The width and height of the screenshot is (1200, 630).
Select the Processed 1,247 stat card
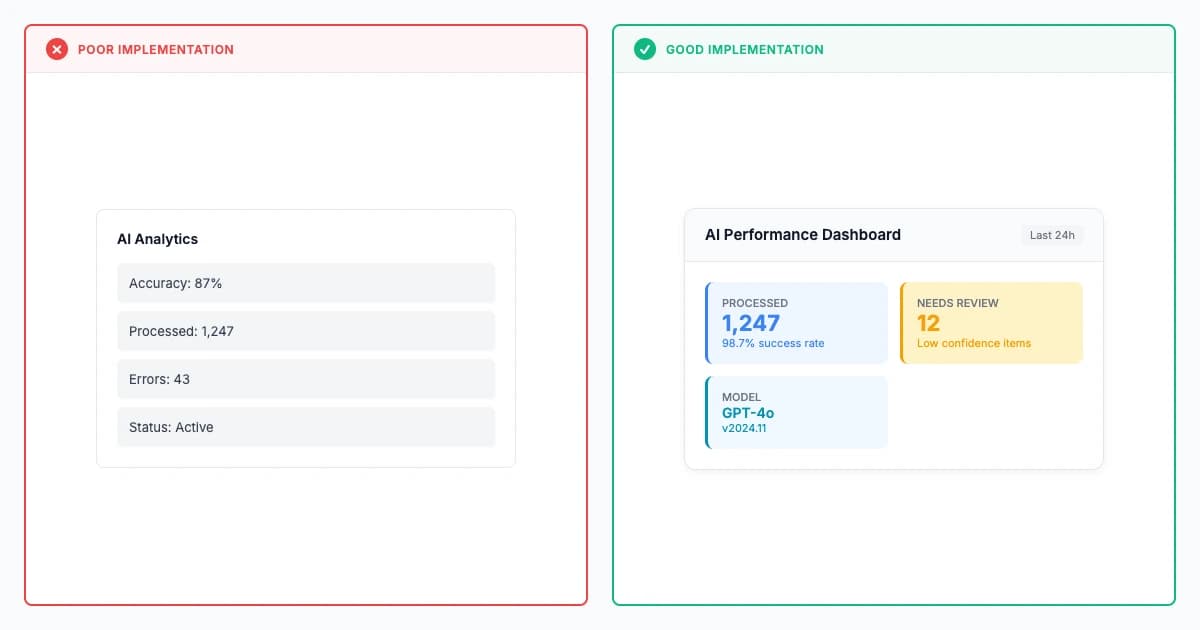[x=796, y=323]
